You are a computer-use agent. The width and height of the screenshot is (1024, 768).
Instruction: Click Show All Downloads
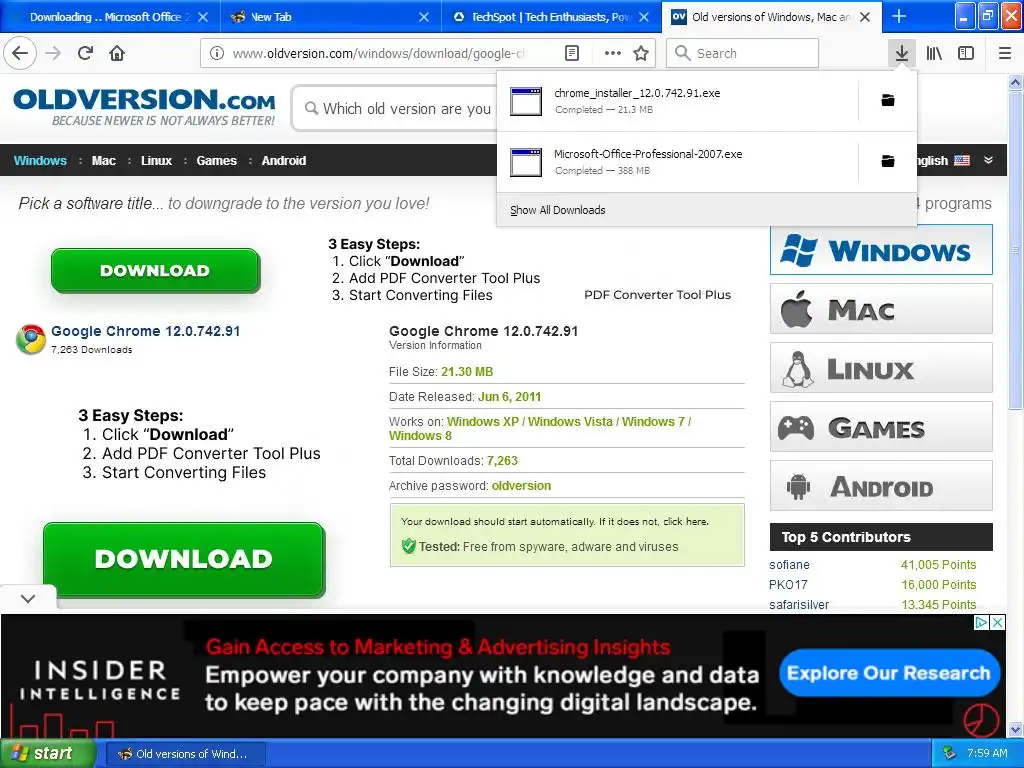558,210
